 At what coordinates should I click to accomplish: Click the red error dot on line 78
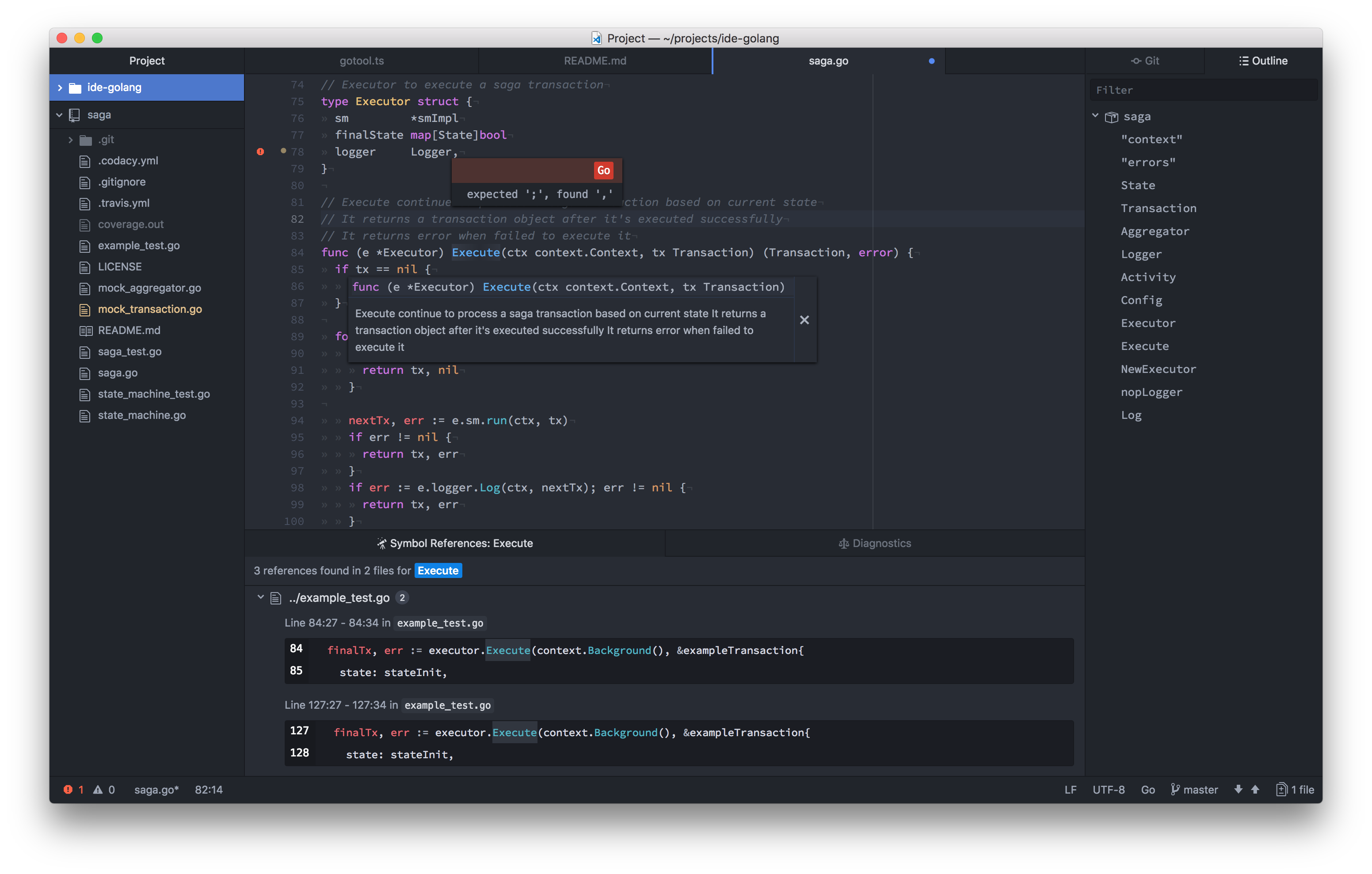click(x=260, y=152)
